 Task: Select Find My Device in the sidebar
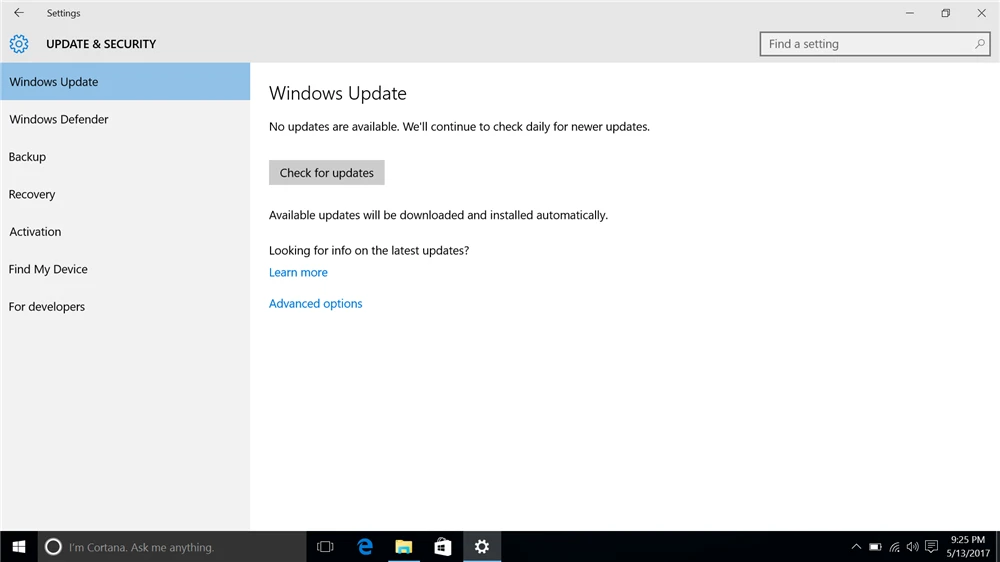pyautogui.click(x=125, y=269)
